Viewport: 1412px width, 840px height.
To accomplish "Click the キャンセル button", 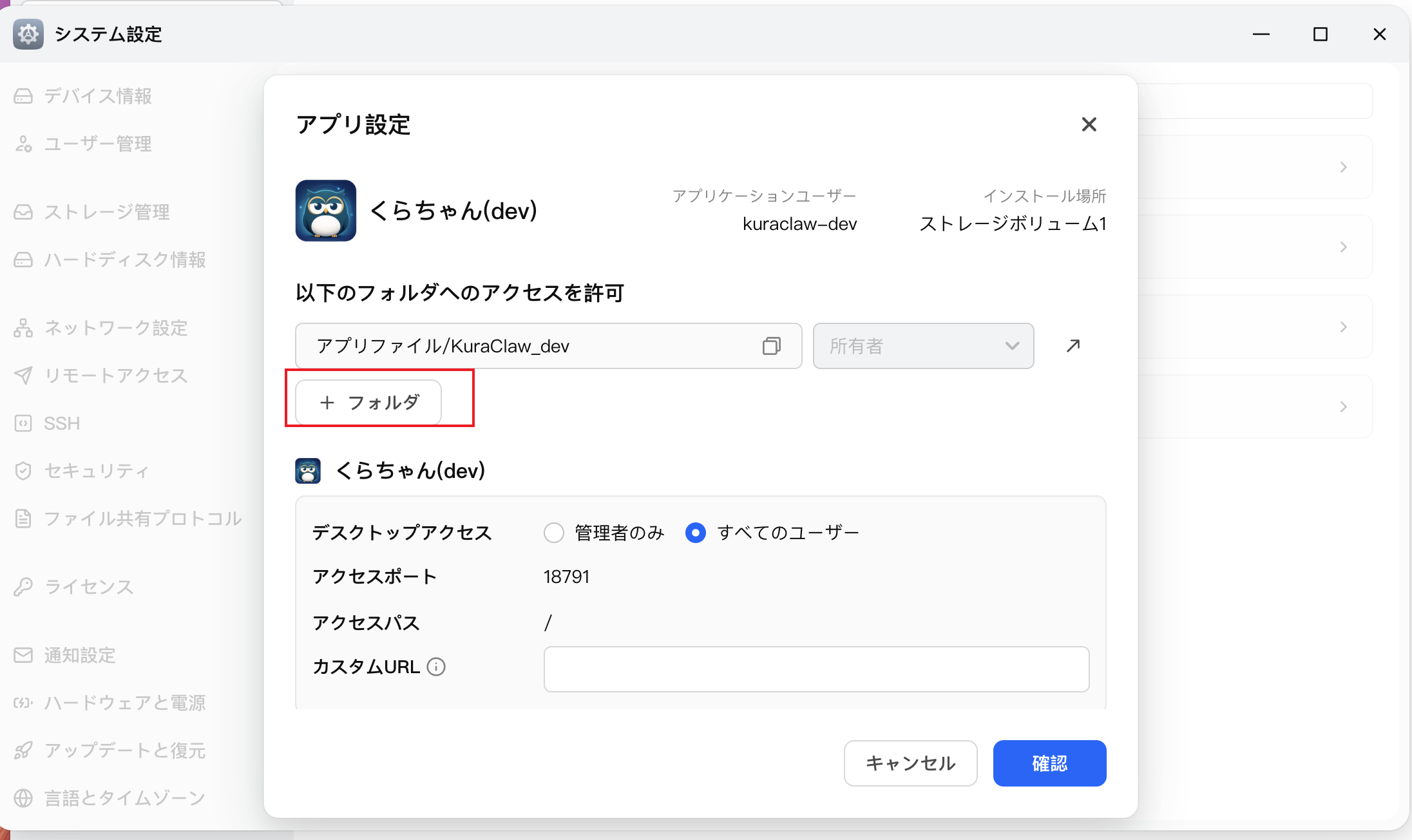I will pos(911,763).
